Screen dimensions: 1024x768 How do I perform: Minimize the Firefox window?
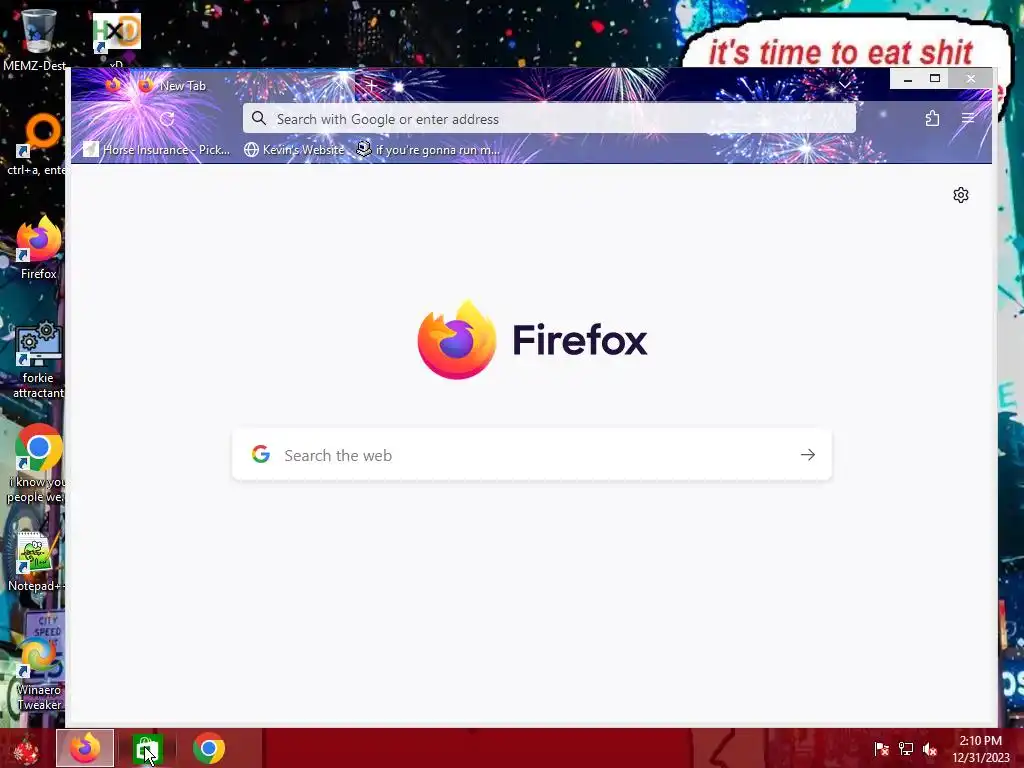pyautogui.click(x=908, y=78)
